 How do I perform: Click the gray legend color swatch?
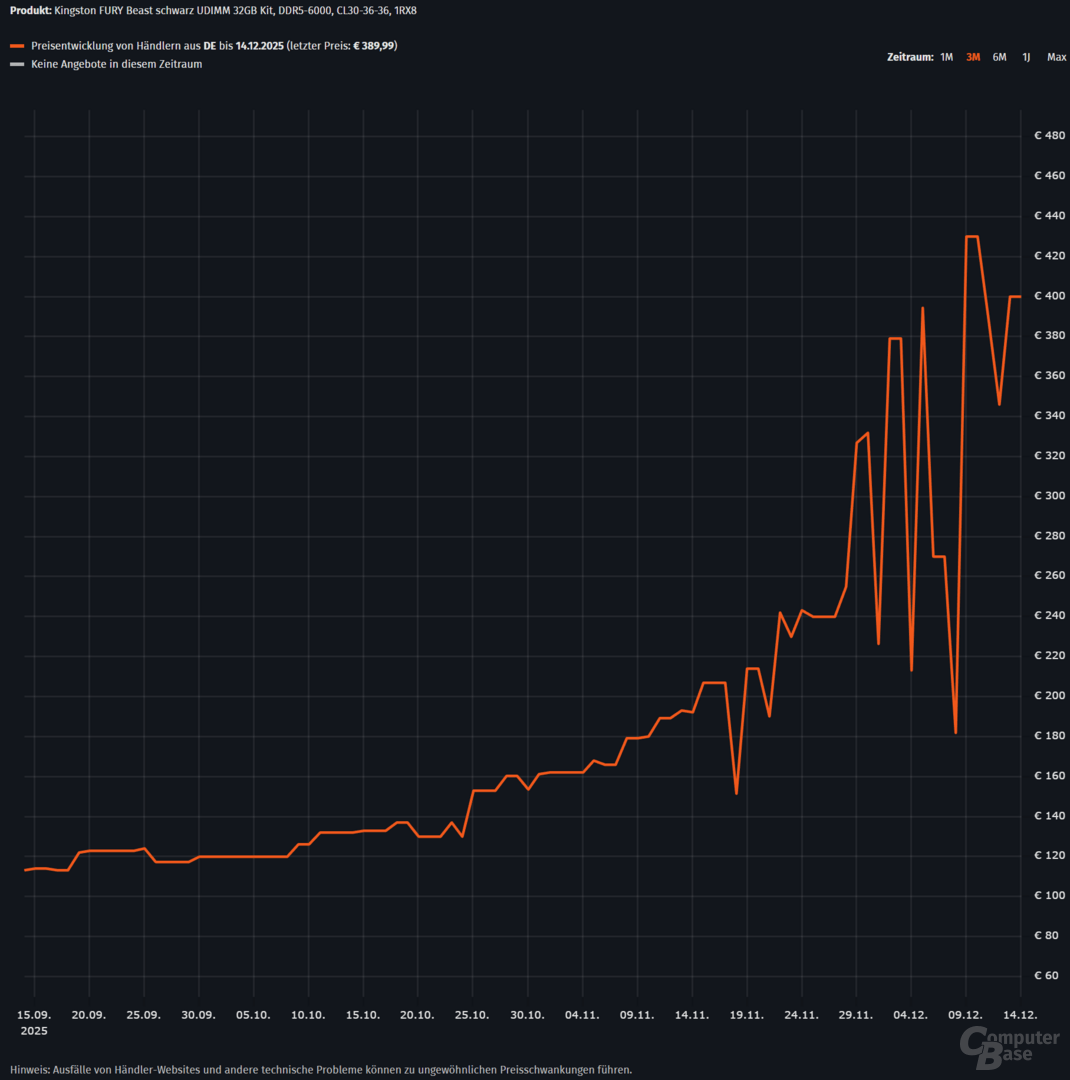click(16, 64)
